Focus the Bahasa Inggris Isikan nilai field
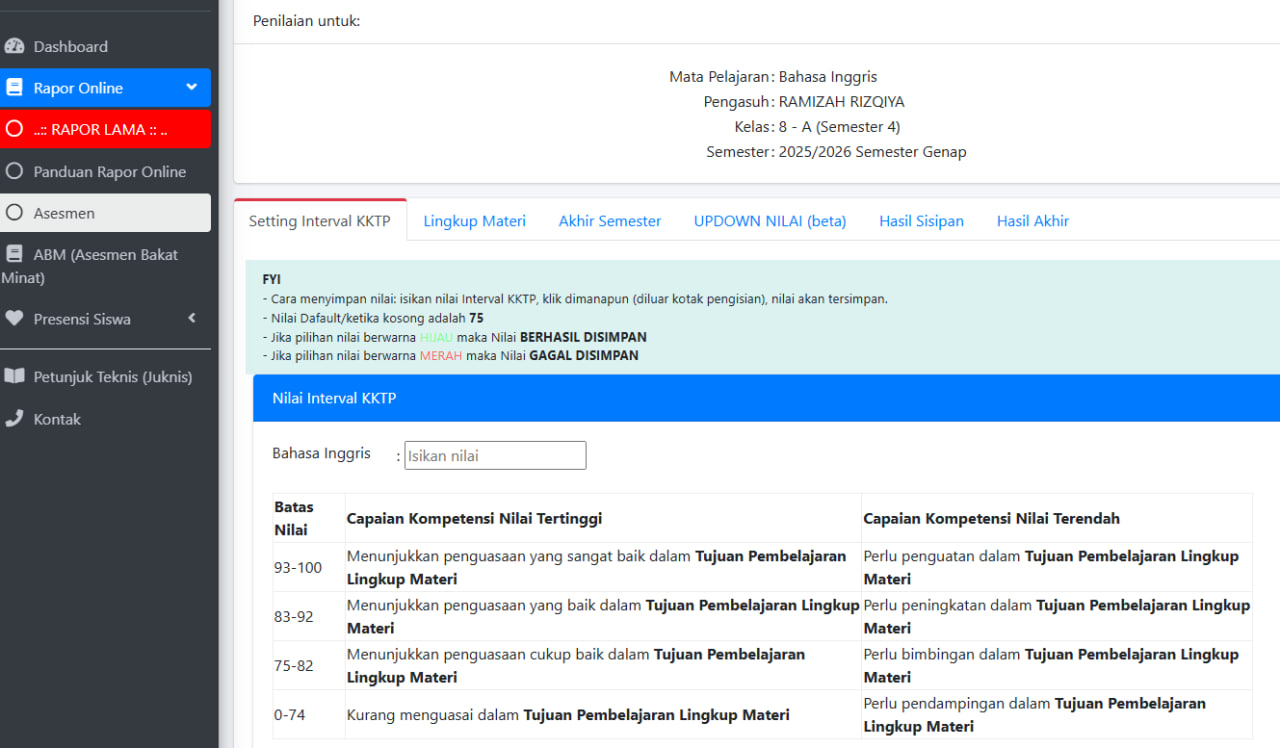Viewport: 1280px width, 748px height. [495, 455]
